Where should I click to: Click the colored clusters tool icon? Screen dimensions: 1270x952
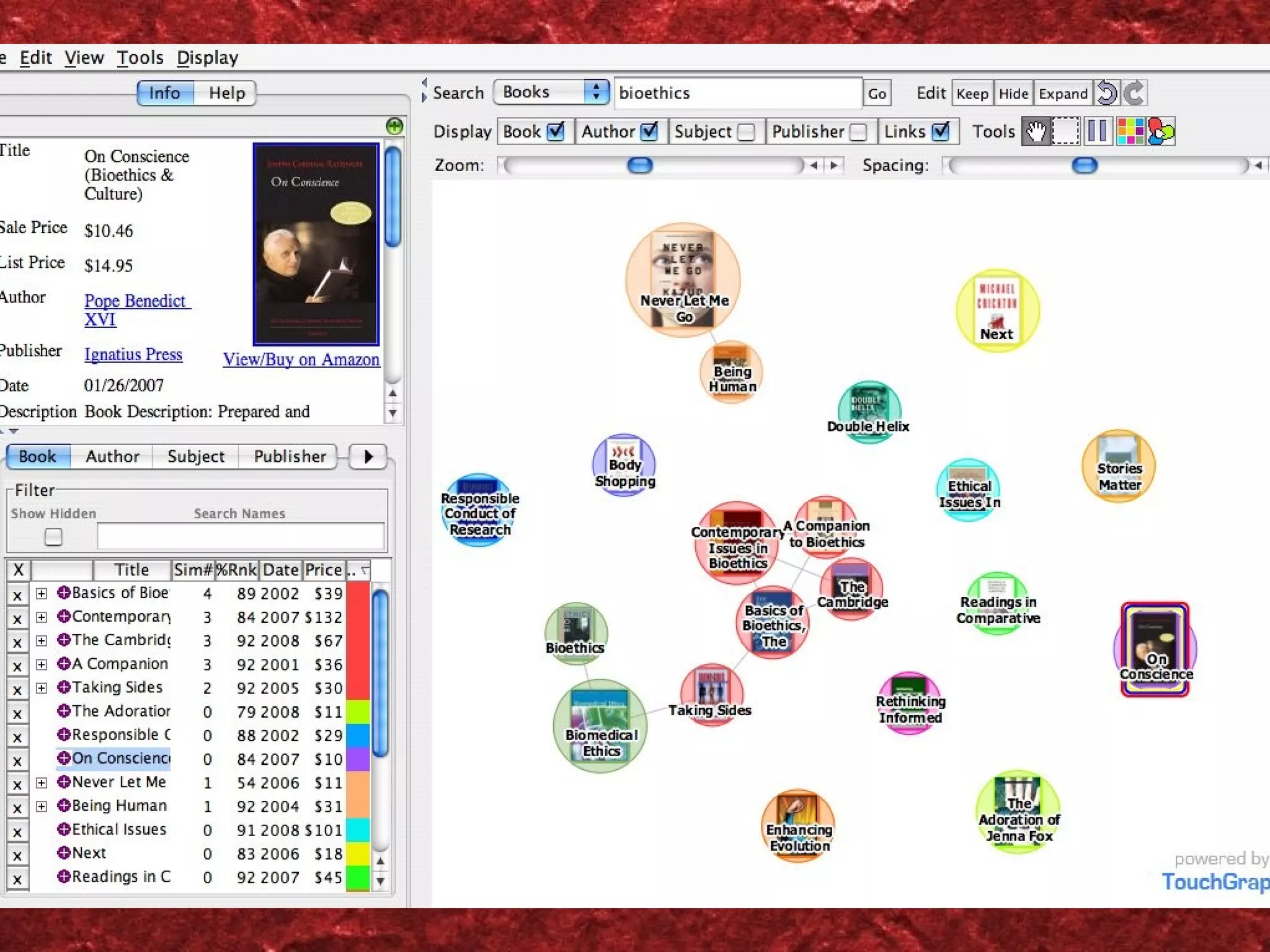point(1161,131)
